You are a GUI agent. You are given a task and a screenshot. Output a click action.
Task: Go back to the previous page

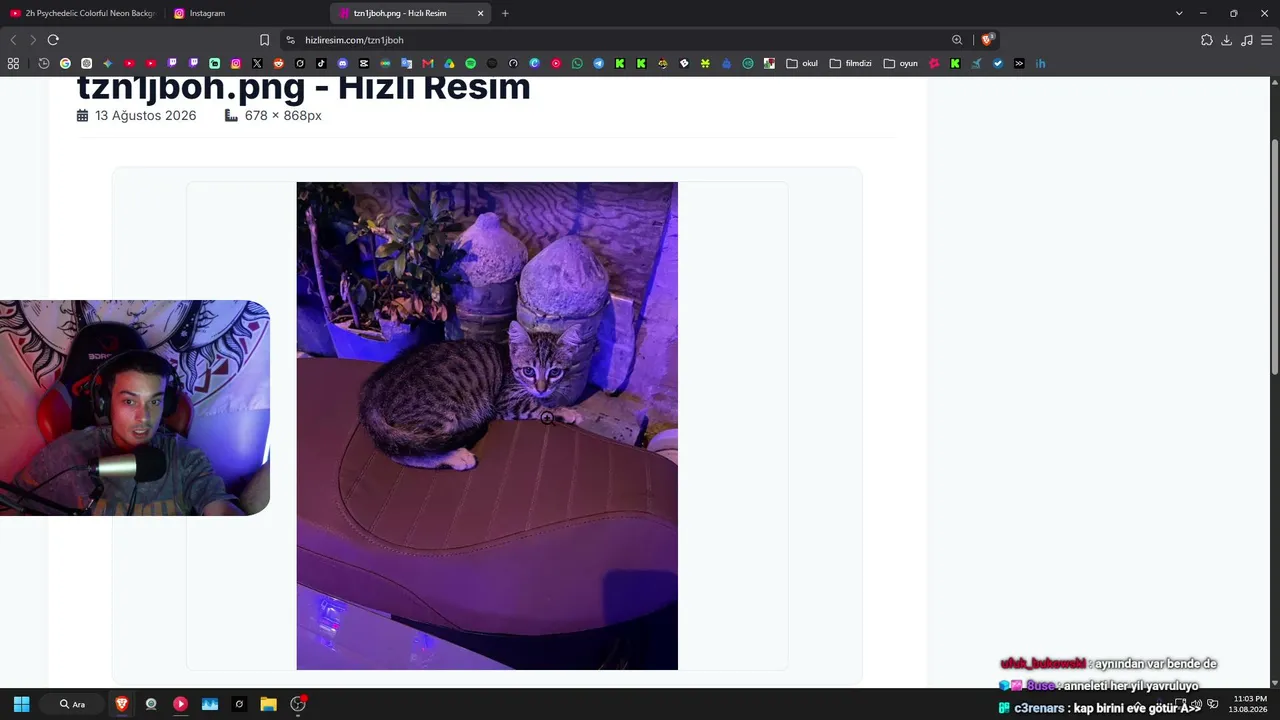click(x=13, y=40)
